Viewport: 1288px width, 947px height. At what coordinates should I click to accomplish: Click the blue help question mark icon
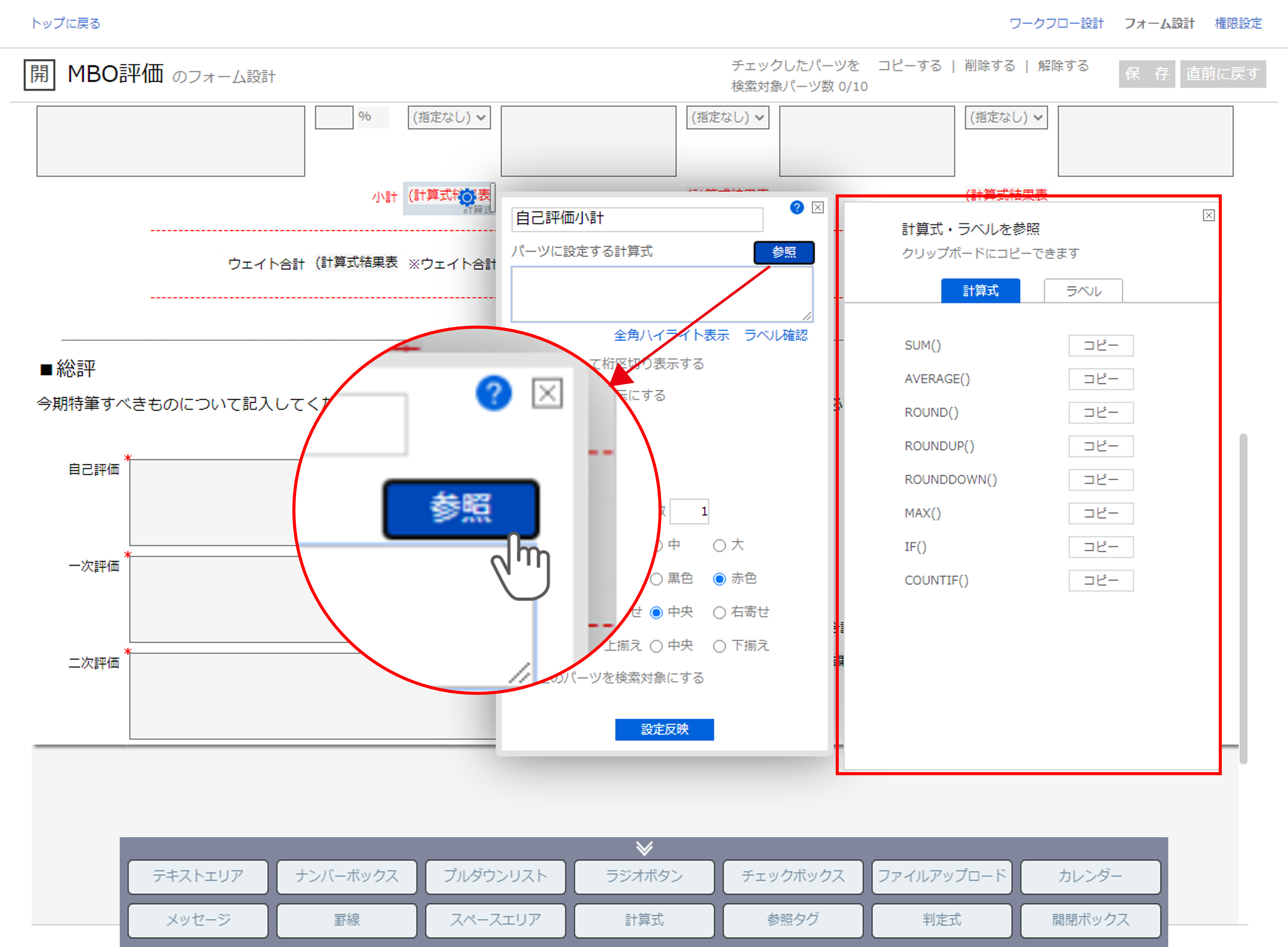click(797, 207)
